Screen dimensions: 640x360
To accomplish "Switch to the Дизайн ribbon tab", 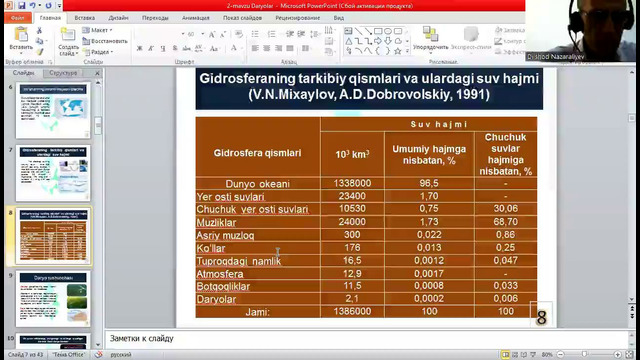I will (118, 18).
